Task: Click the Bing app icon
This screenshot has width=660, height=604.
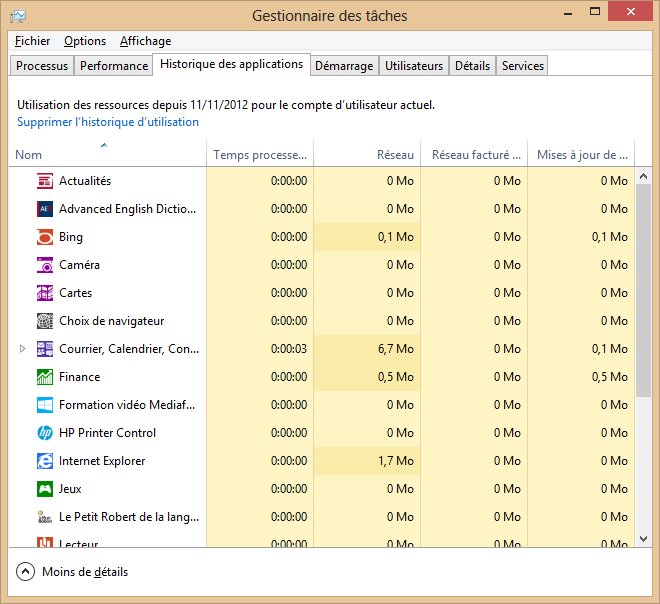Action: tap(44, 237)
